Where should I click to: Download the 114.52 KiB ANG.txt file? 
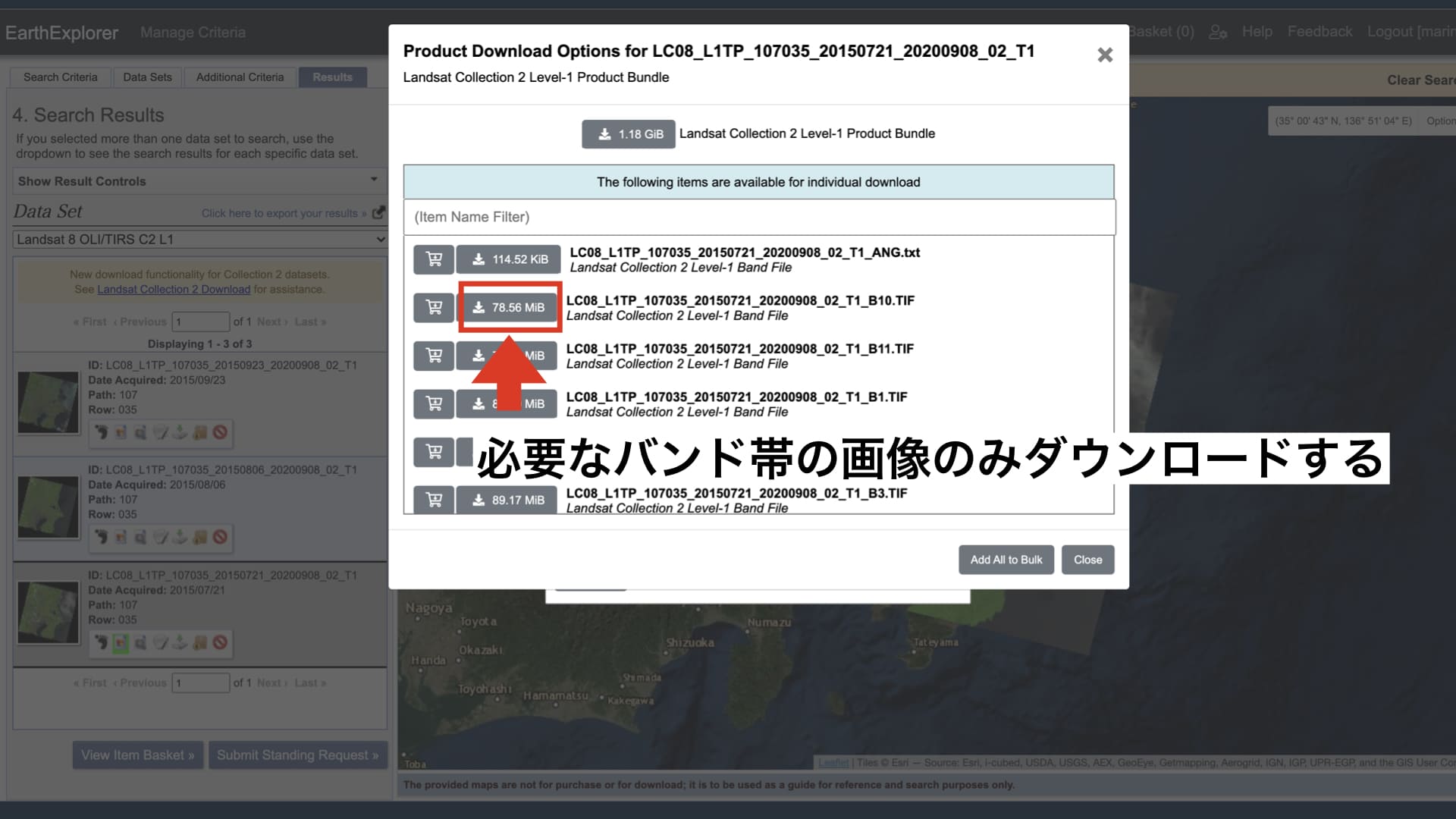(509, 259)
